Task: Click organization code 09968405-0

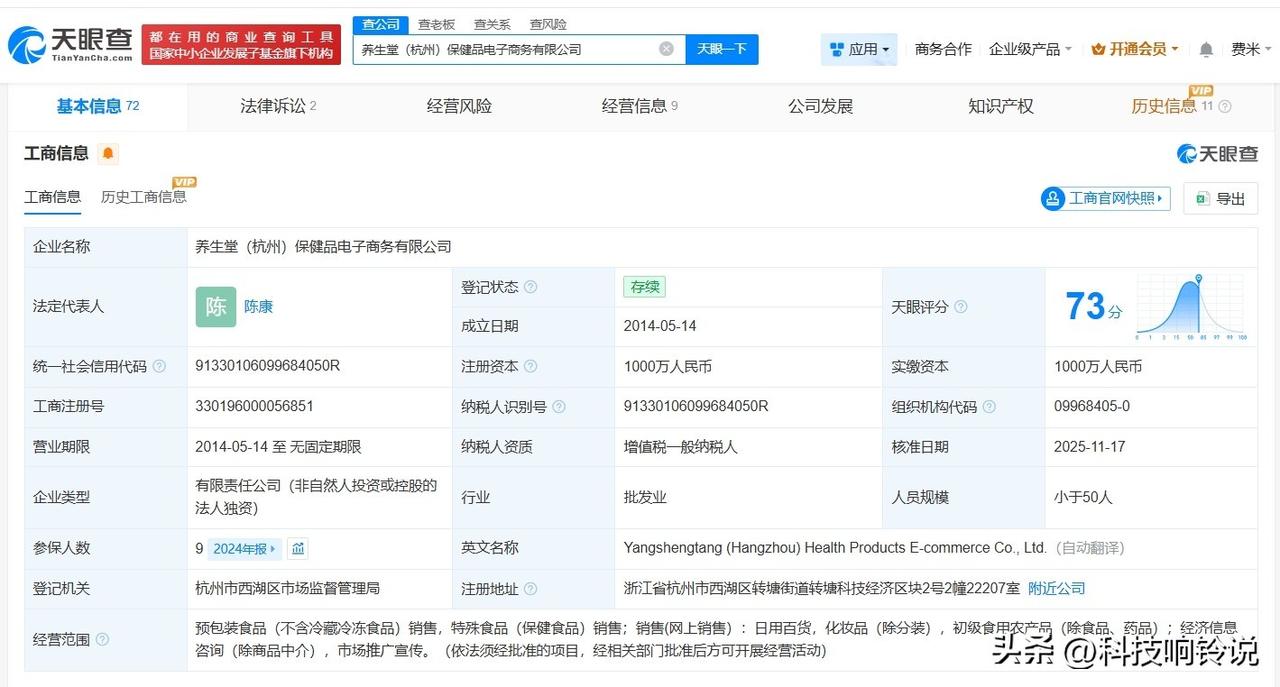Action: (x=1092, y=406)
